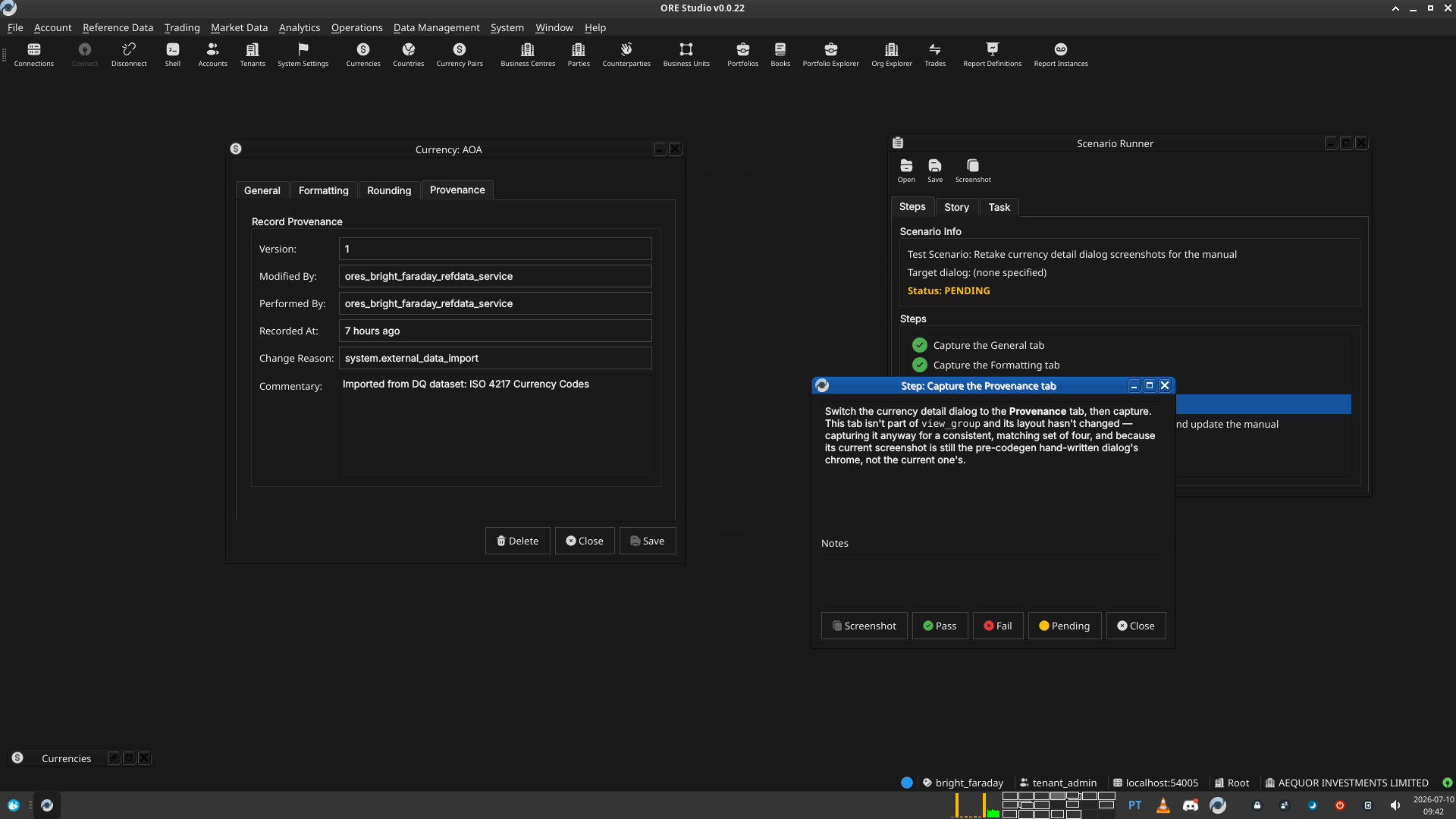The height and width of the screenshot is (819, 1456).
Task: Click 'tenant_admin' in status bar
Action: tap(1064, 783)
